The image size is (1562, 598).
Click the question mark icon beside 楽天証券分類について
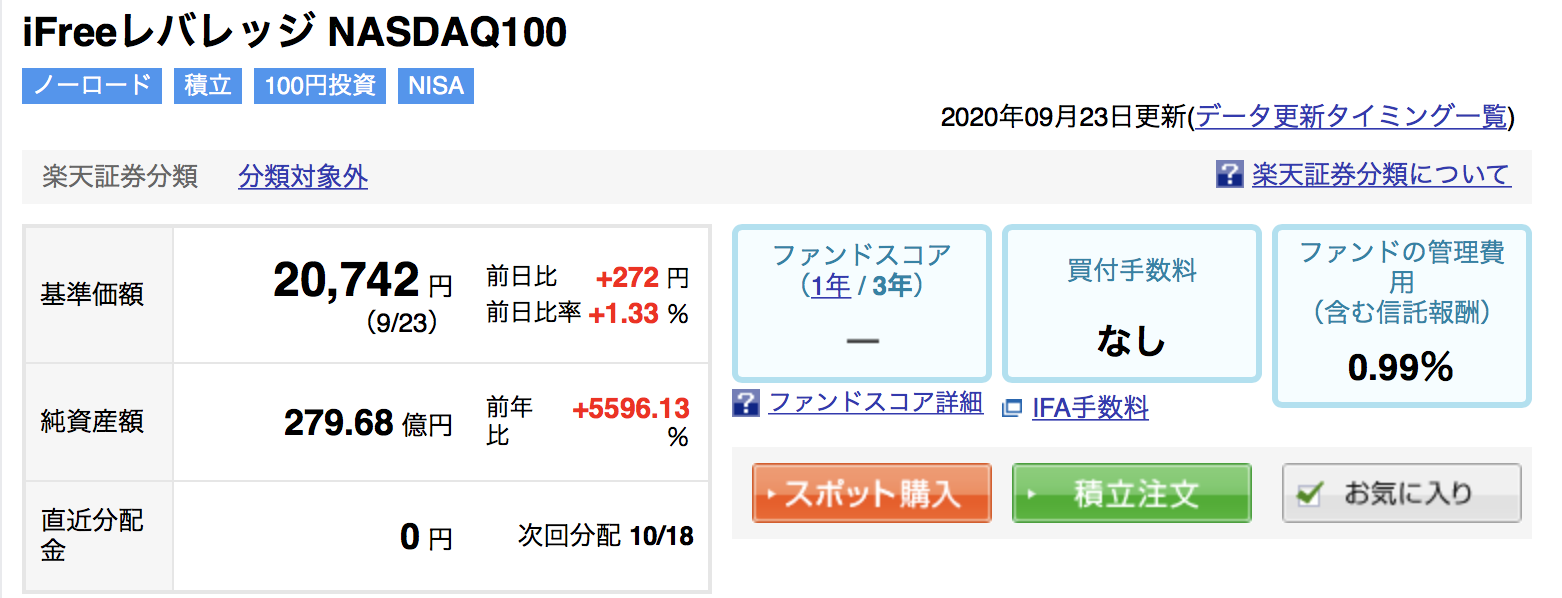tap(1229, 175)
